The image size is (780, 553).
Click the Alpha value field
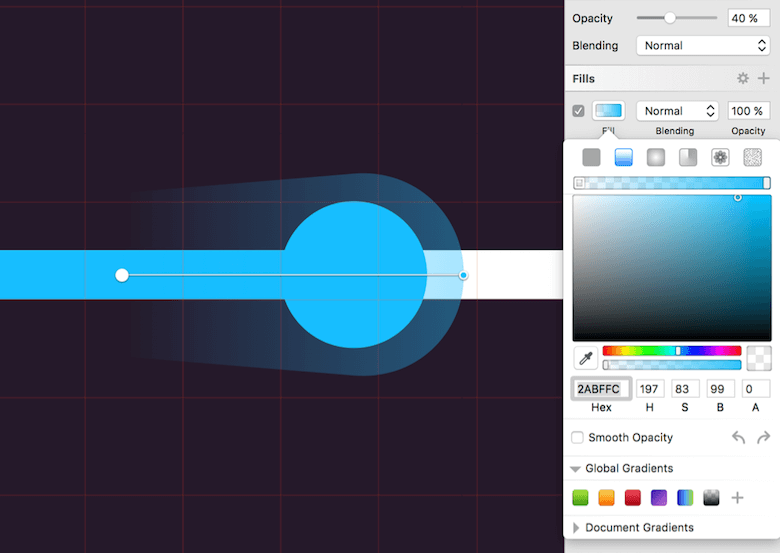click(x=756, y=389)
